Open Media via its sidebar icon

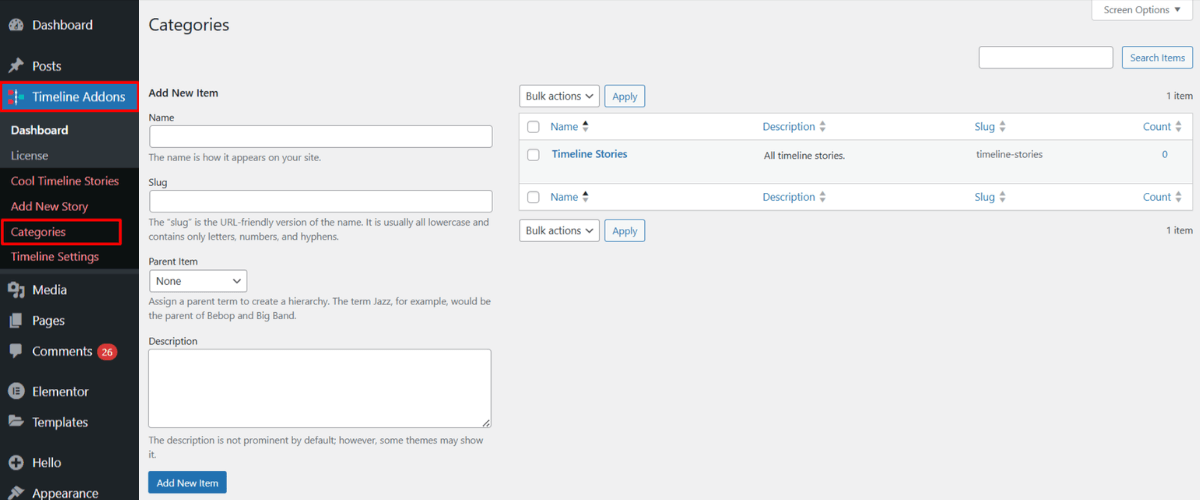pos(16,290)
